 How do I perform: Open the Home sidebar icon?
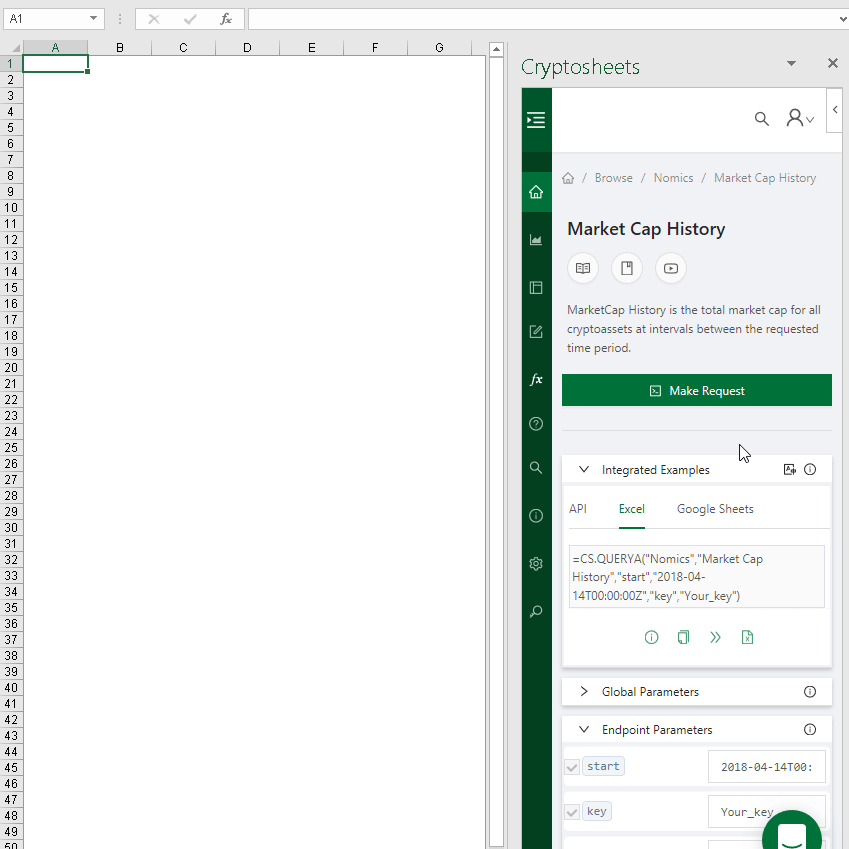tap(536, 191)
